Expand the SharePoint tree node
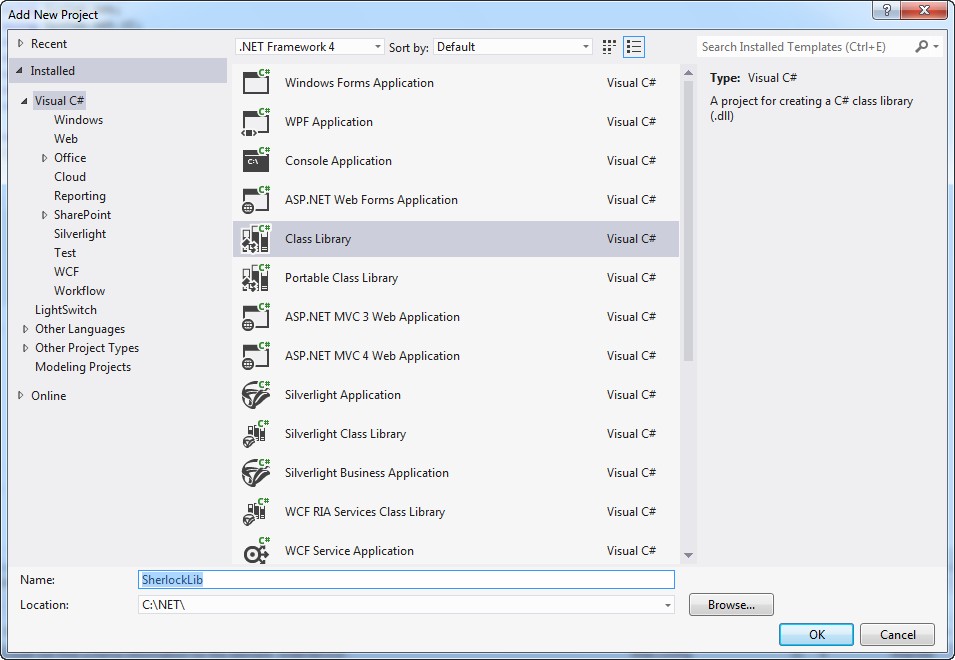The height and width of the screenshot is (660, 955). (44, 215)
